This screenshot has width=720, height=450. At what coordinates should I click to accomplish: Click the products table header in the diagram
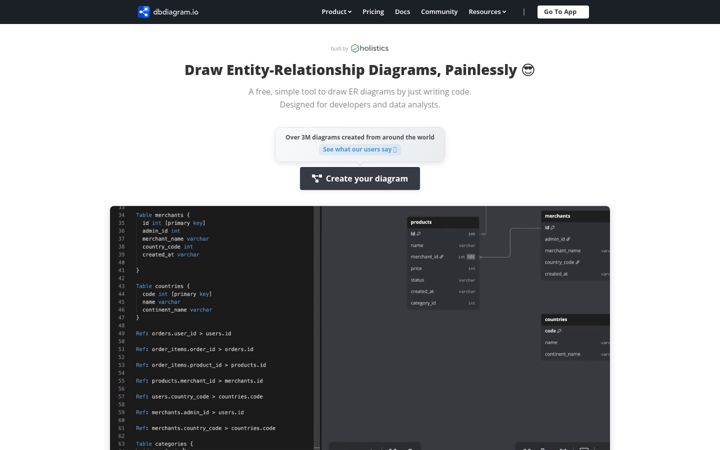point(443,222)
